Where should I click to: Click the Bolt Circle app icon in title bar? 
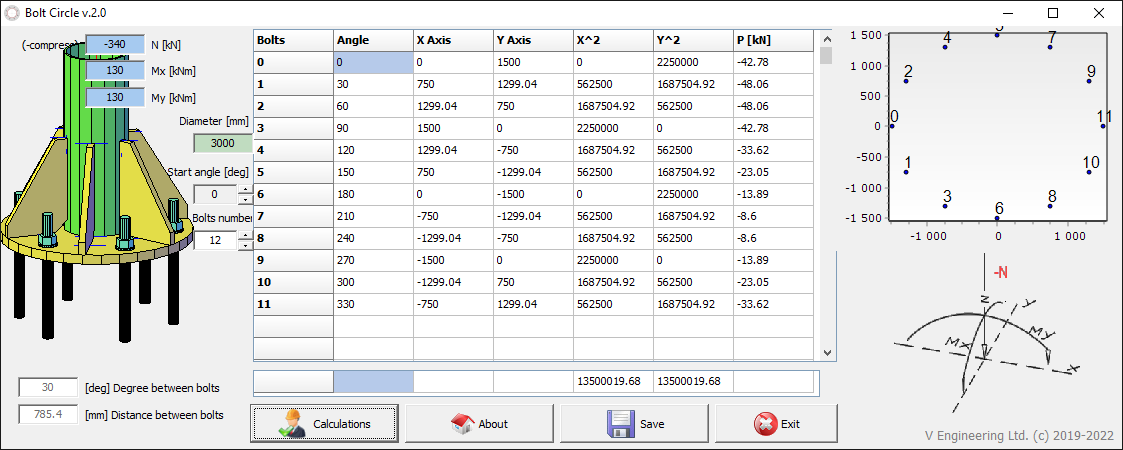[x=13, y=13]
